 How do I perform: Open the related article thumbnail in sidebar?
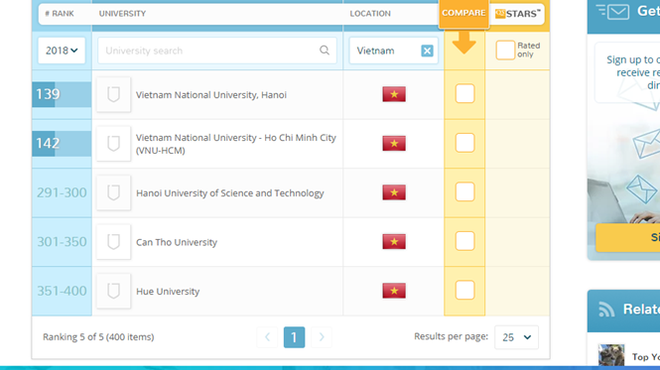[611, 356]
